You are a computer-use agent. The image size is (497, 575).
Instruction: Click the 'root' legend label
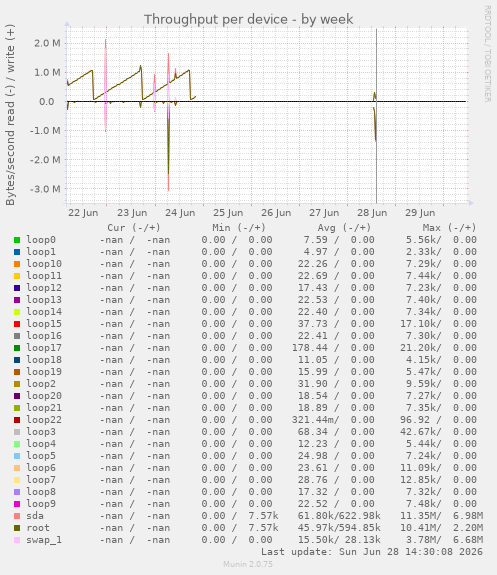[38, 528]
